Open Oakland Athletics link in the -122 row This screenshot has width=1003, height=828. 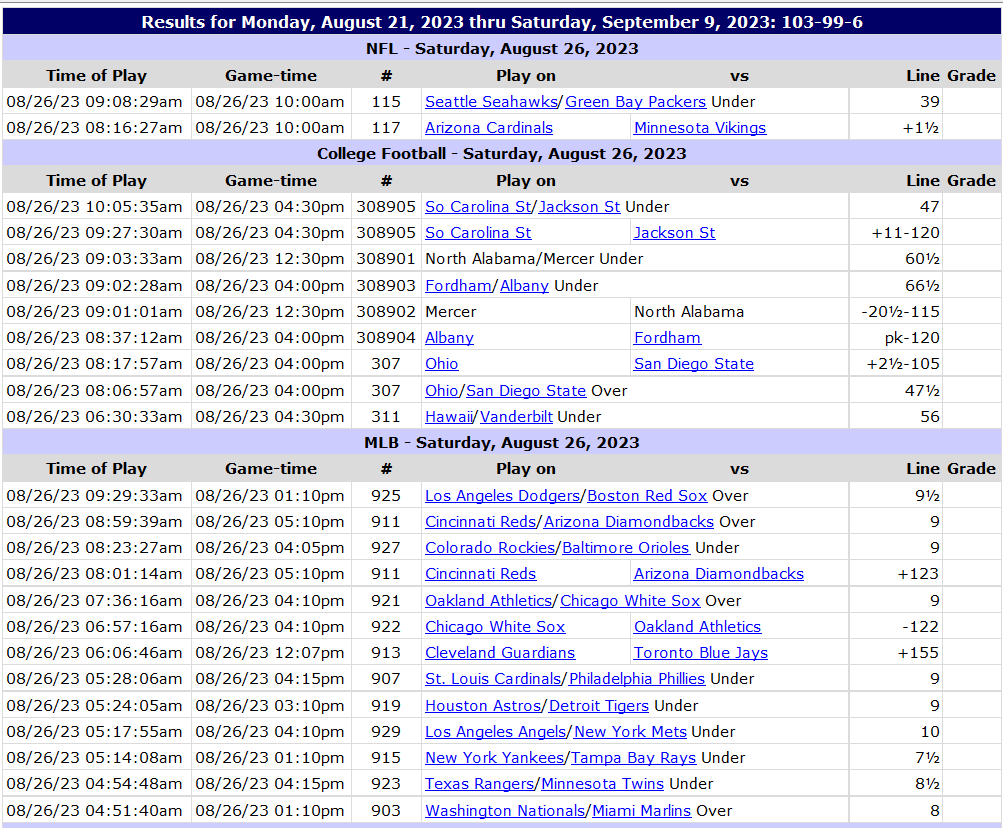[x=697, y=627]
